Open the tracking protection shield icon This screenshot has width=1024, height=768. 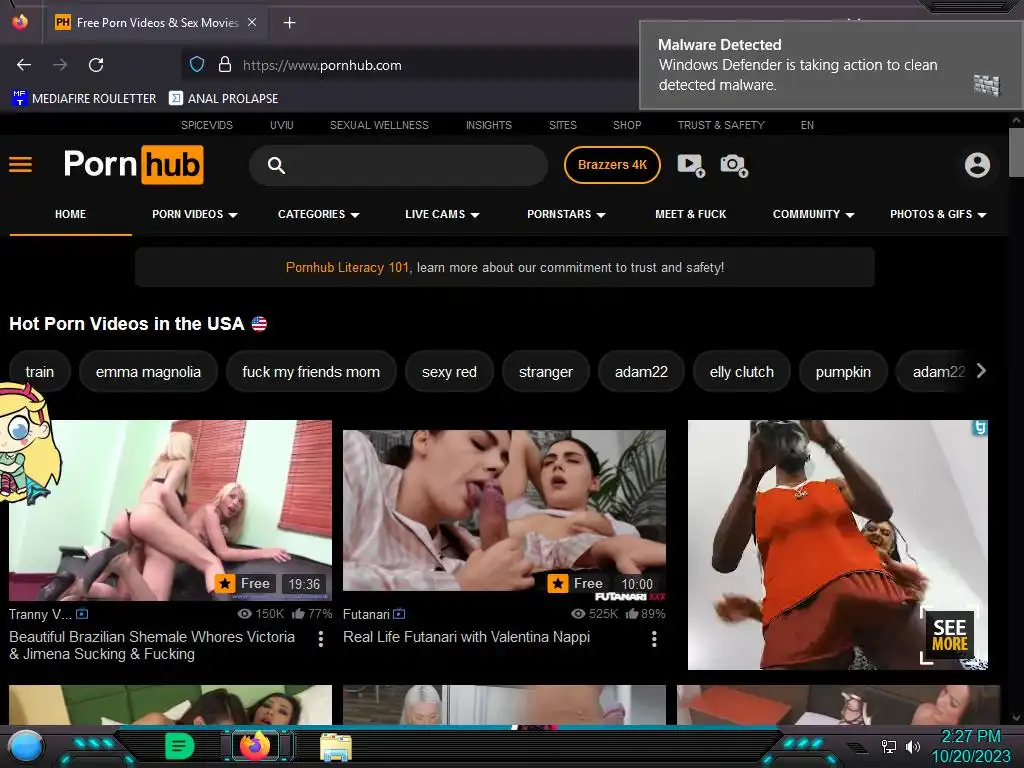click(x=197, y=64)
